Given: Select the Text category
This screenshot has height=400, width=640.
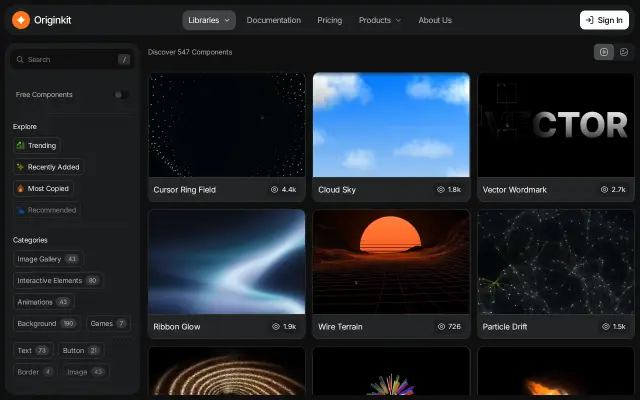Looking at the screenshot, I should click(x=33, y=351).
